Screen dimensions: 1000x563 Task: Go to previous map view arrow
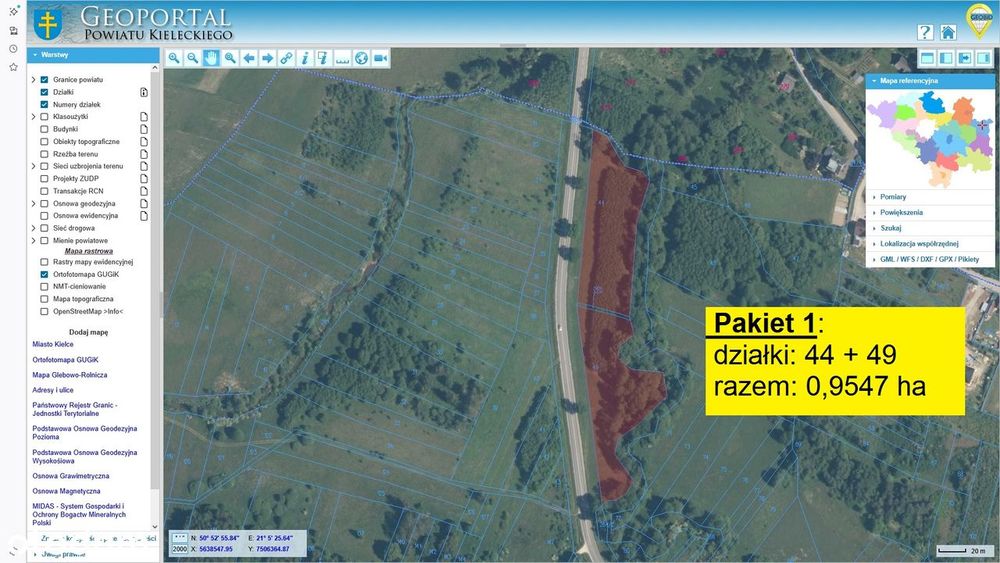point(249,58)
